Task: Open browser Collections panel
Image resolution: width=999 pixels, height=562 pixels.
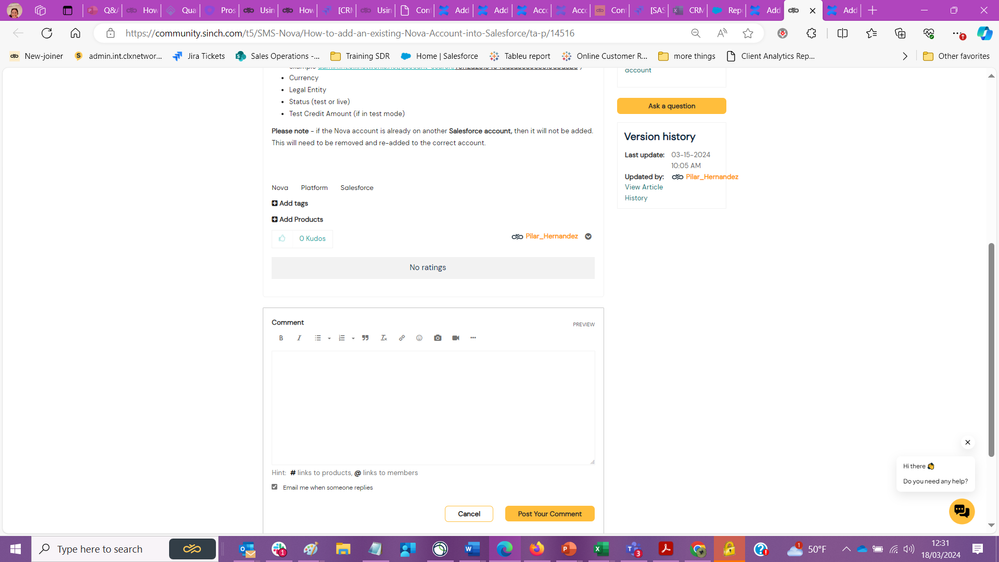Action: (x=900, y=33)
